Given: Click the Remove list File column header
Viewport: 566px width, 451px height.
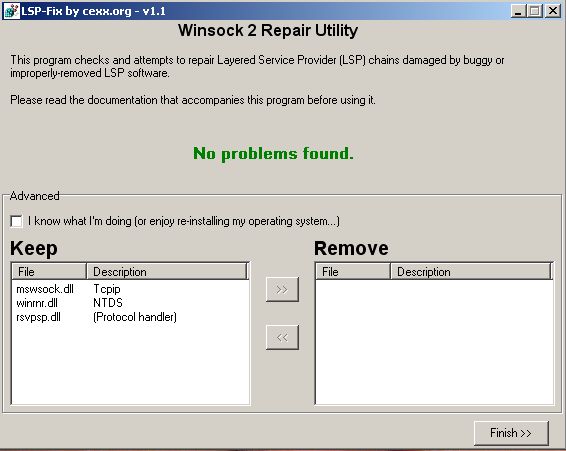Looking at the screenshot, I should [353, 272].
